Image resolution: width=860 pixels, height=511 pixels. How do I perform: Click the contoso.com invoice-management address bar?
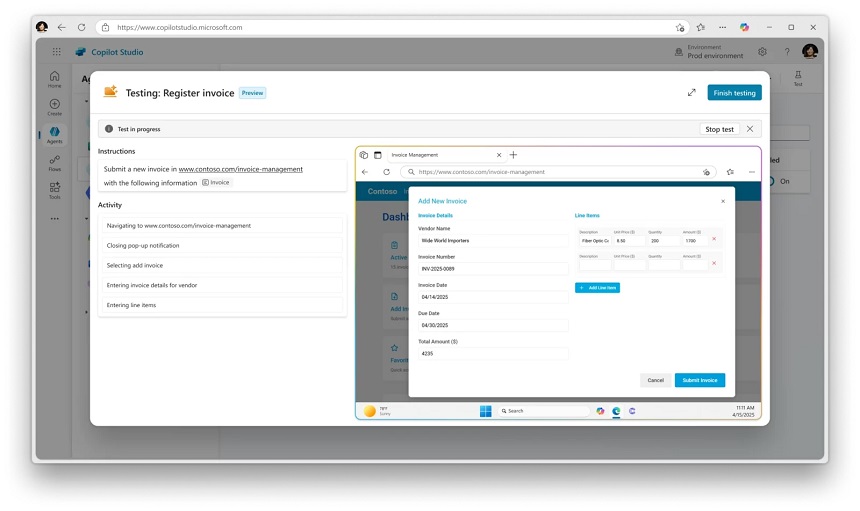[558, 172]
